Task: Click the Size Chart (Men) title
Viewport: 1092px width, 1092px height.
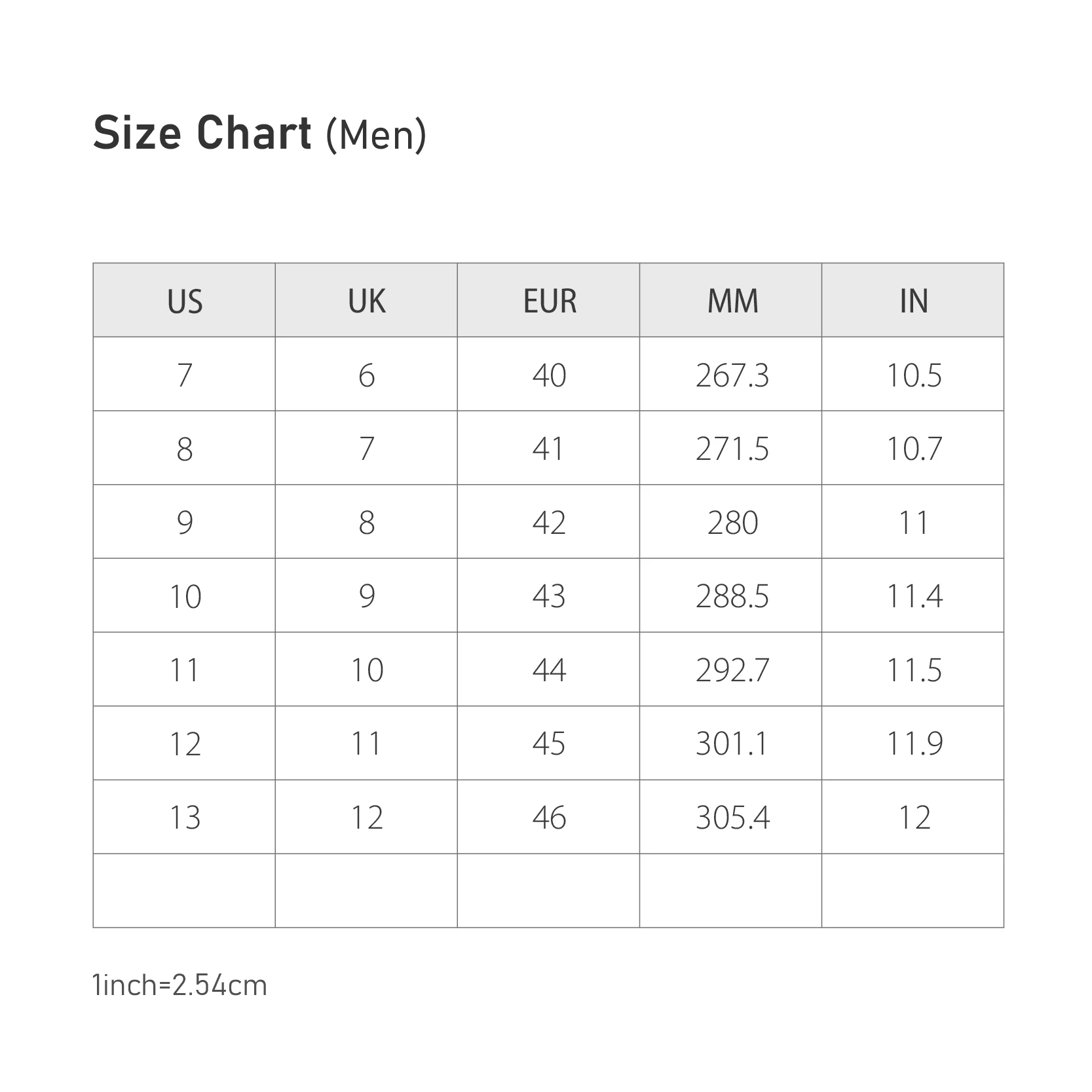Action: [x=259, y=134]
